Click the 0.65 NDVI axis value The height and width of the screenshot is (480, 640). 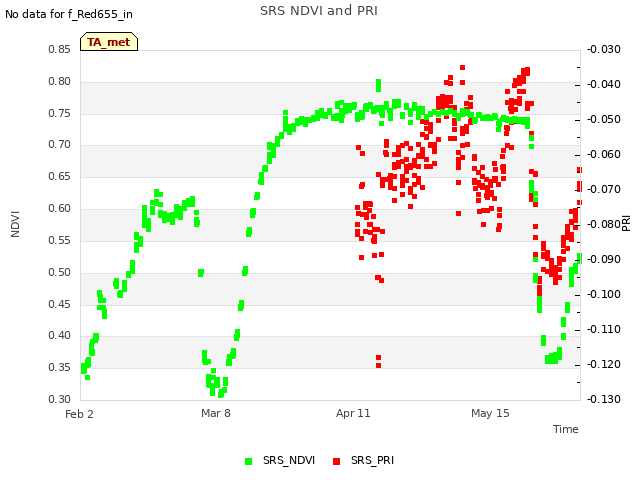click(60, 176)
